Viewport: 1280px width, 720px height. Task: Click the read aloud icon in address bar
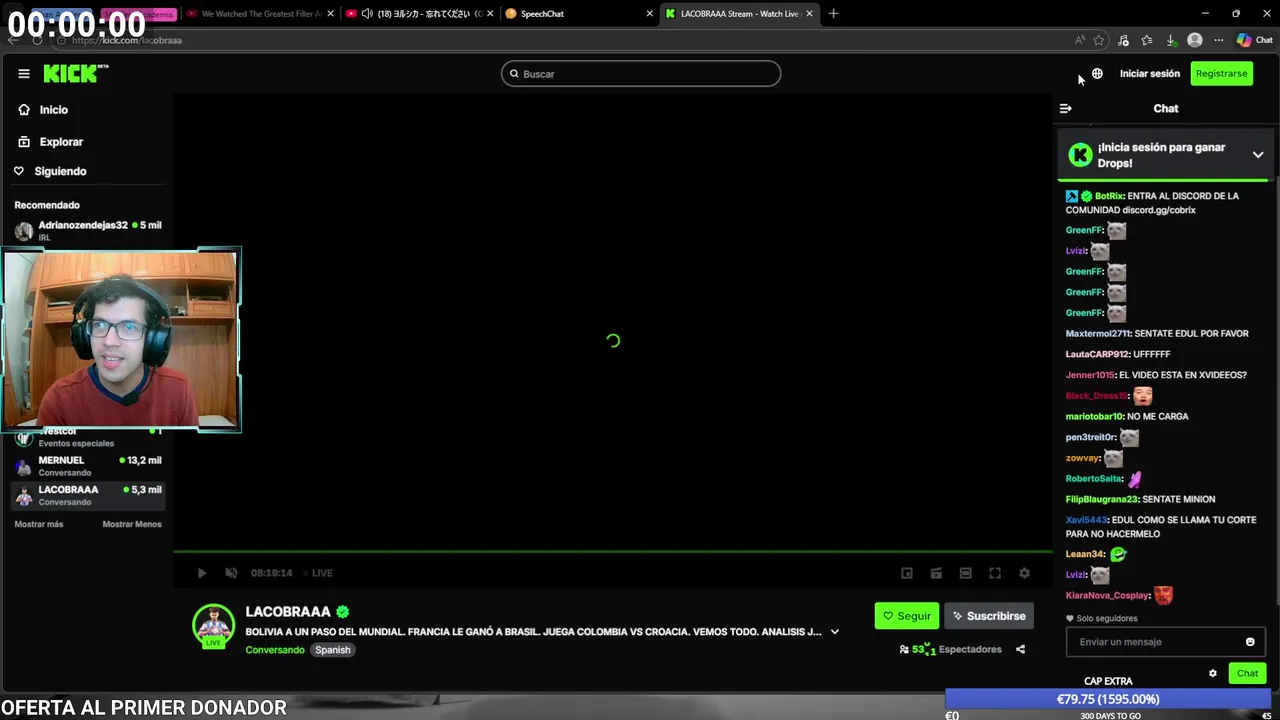[1080, 40]
